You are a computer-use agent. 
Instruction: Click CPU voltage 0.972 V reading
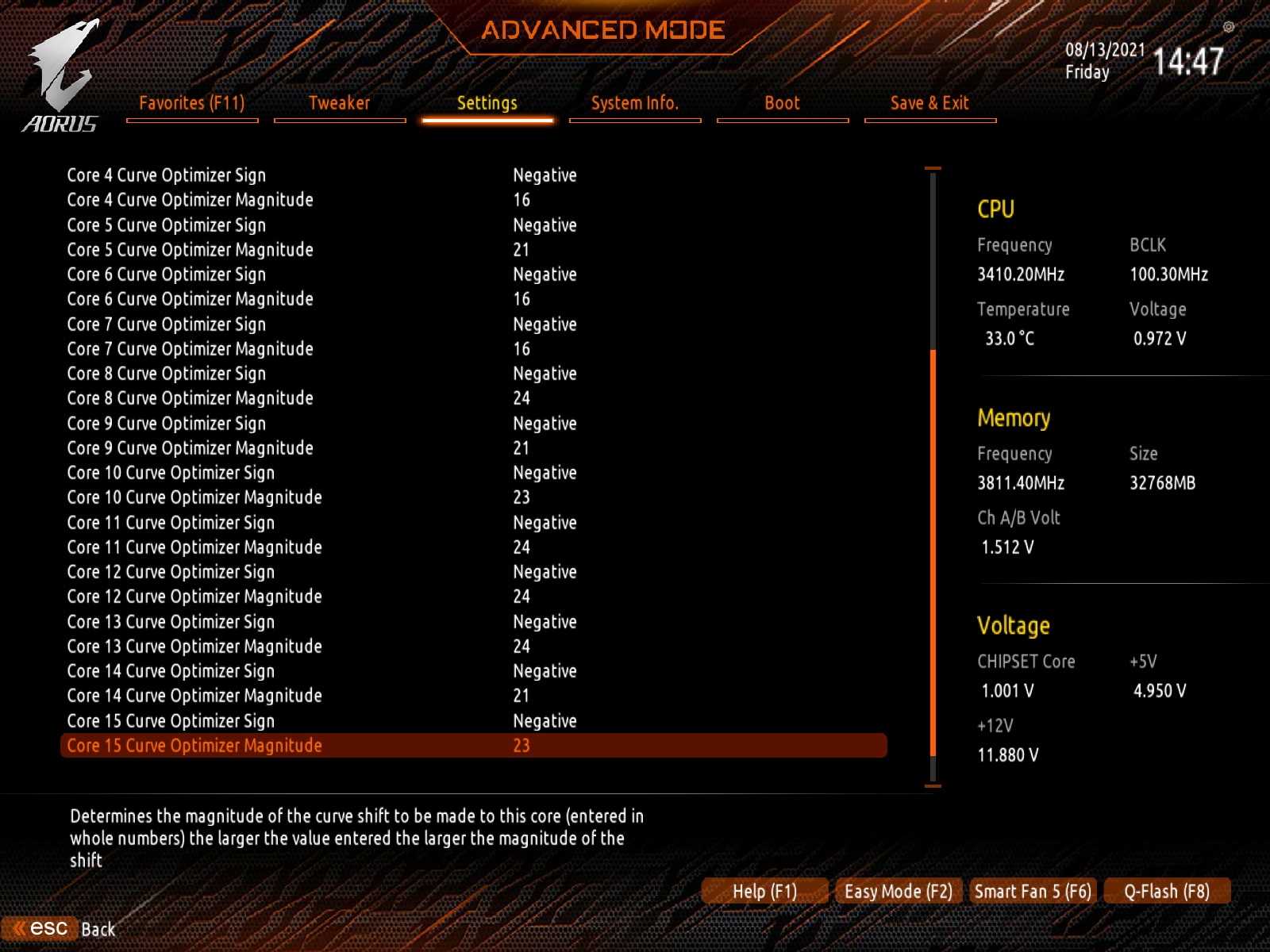point(1160,339)
